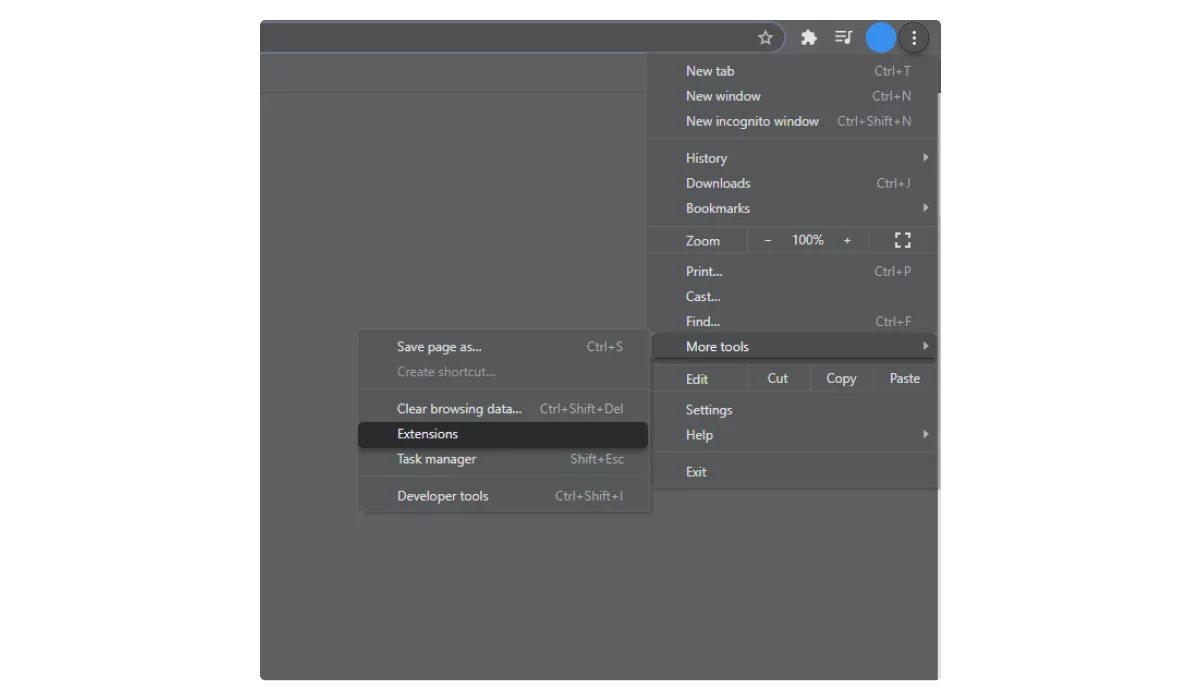
Task: Open a New incognito window
Action: (794, 121)
